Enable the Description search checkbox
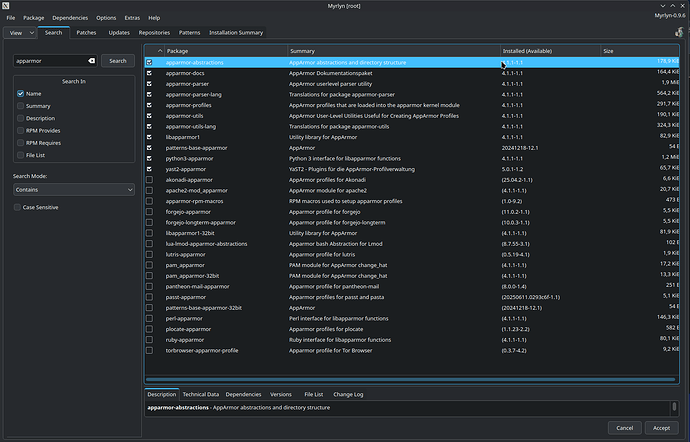Screen dimensions: 690x442 pos(21,118)
